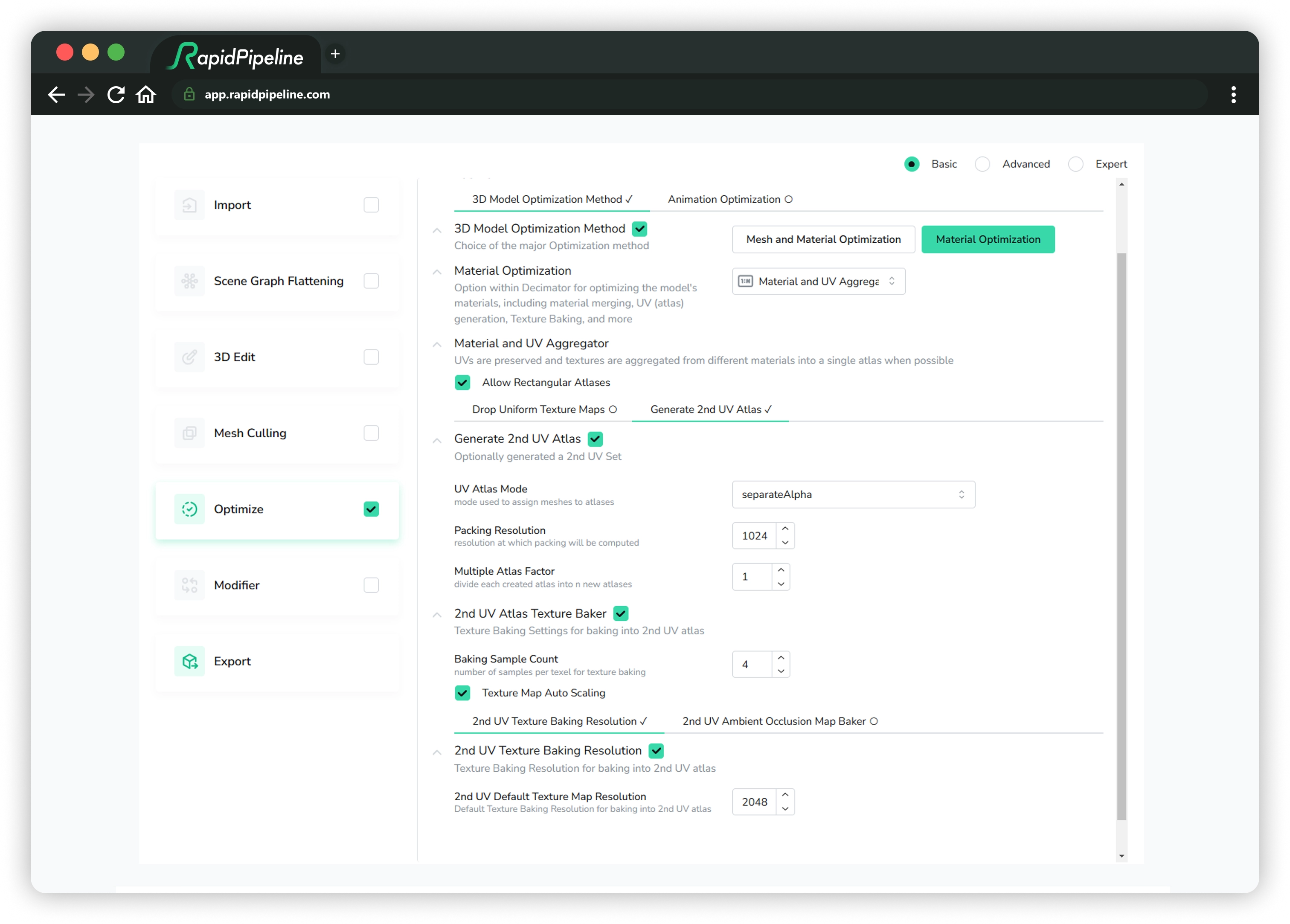Toggle Texture Map Auto Scaling checkbox

pos(462,693)
